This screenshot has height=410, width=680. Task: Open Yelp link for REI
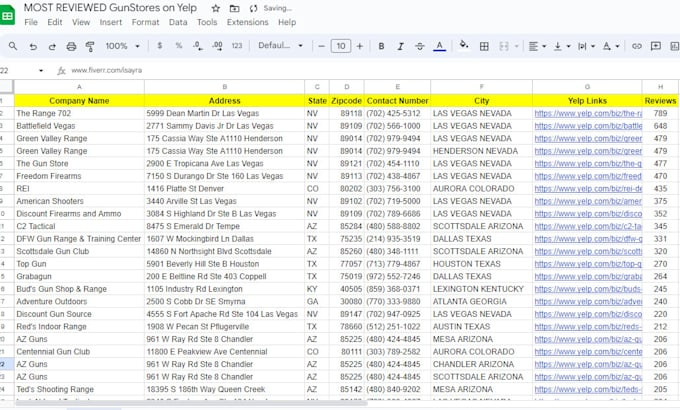pos(588,189)
